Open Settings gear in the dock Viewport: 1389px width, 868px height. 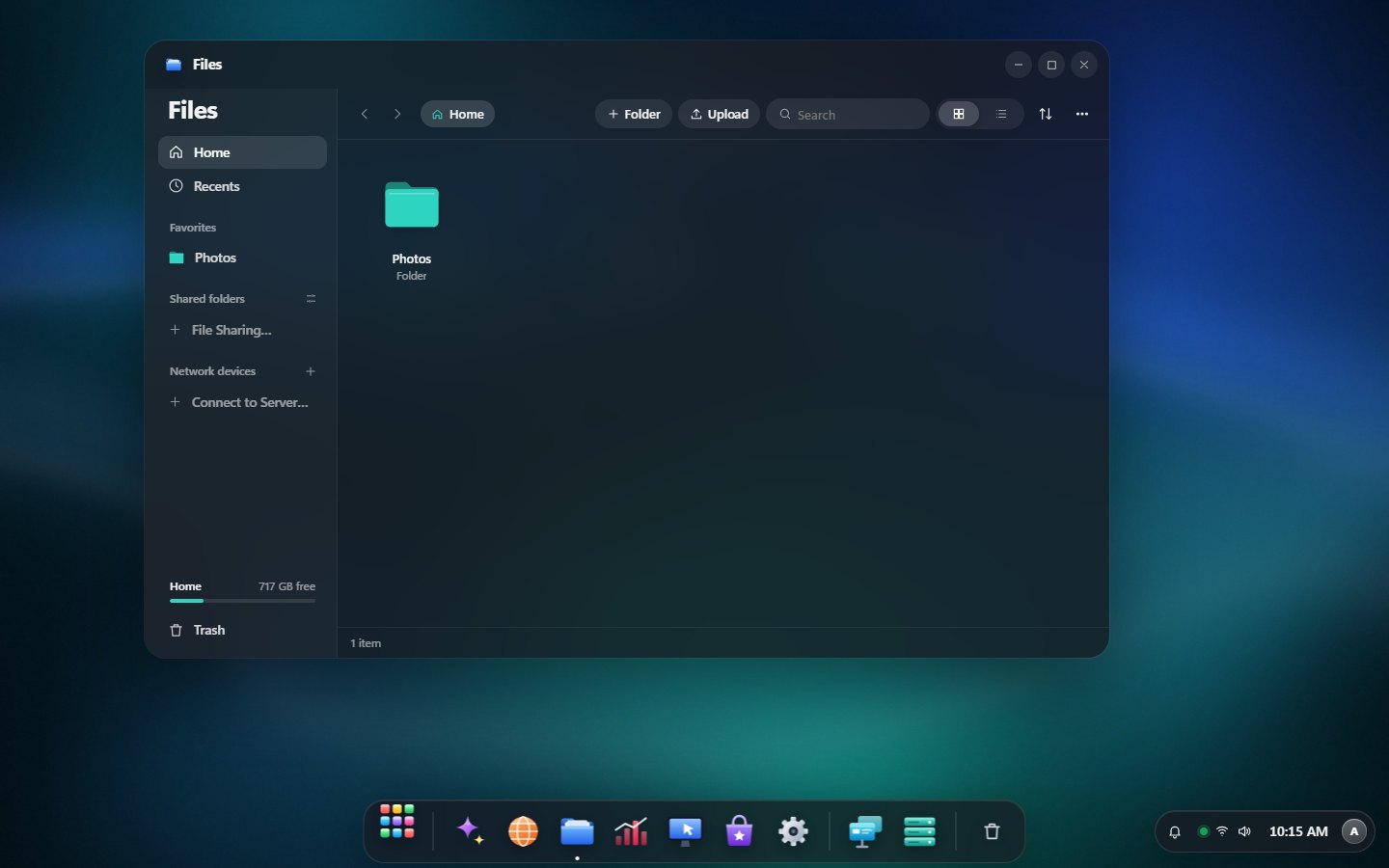[793, 831]
